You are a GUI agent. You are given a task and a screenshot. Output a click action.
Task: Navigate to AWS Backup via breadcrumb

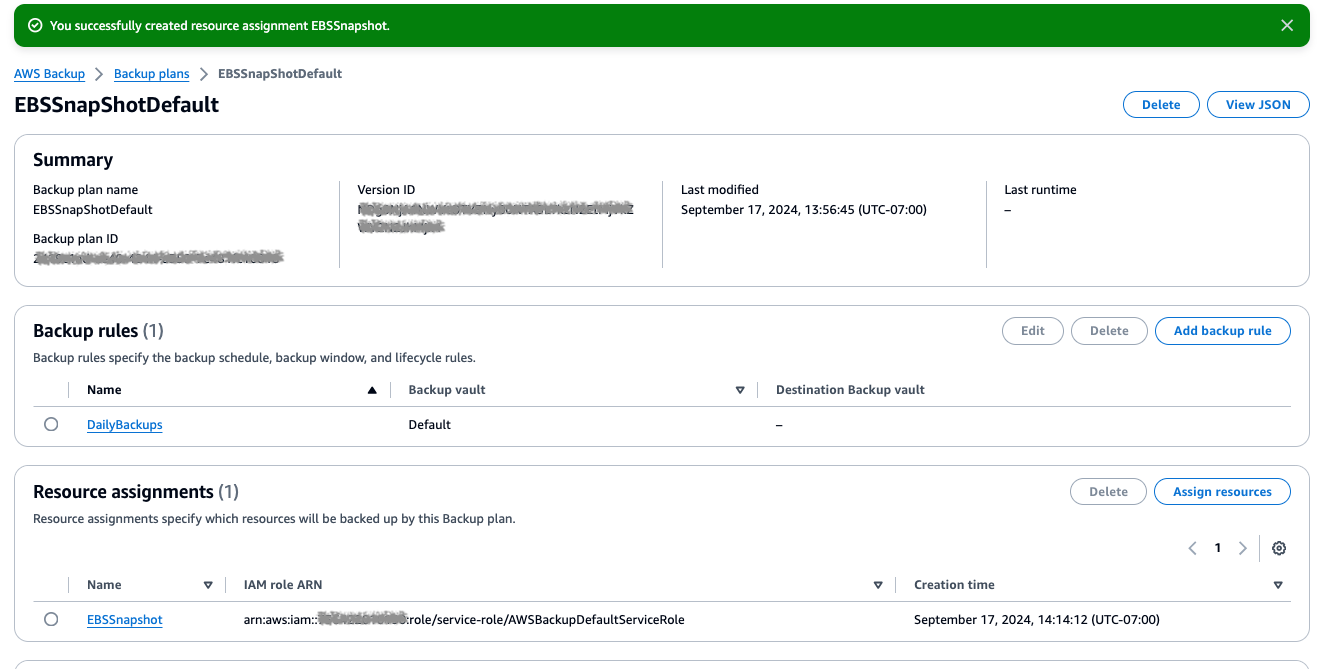49,73
